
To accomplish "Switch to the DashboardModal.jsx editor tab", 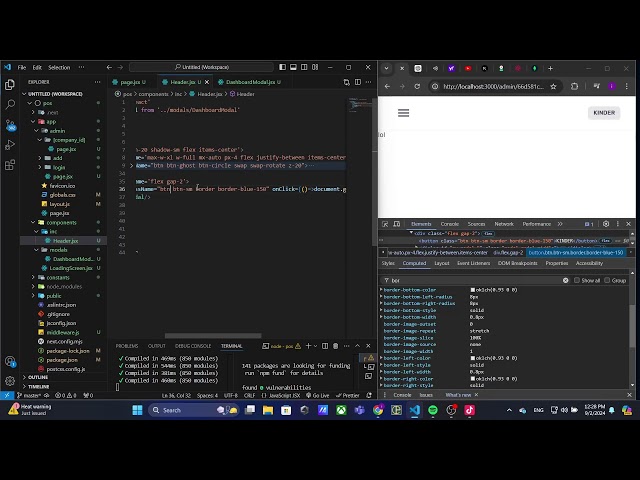I will pyautogui.click(x=250, y=82).
